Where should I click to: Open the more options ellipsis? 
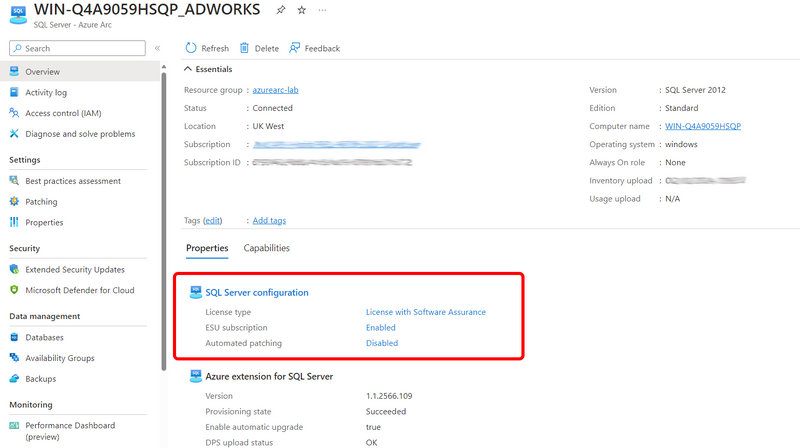coord(322,10)
